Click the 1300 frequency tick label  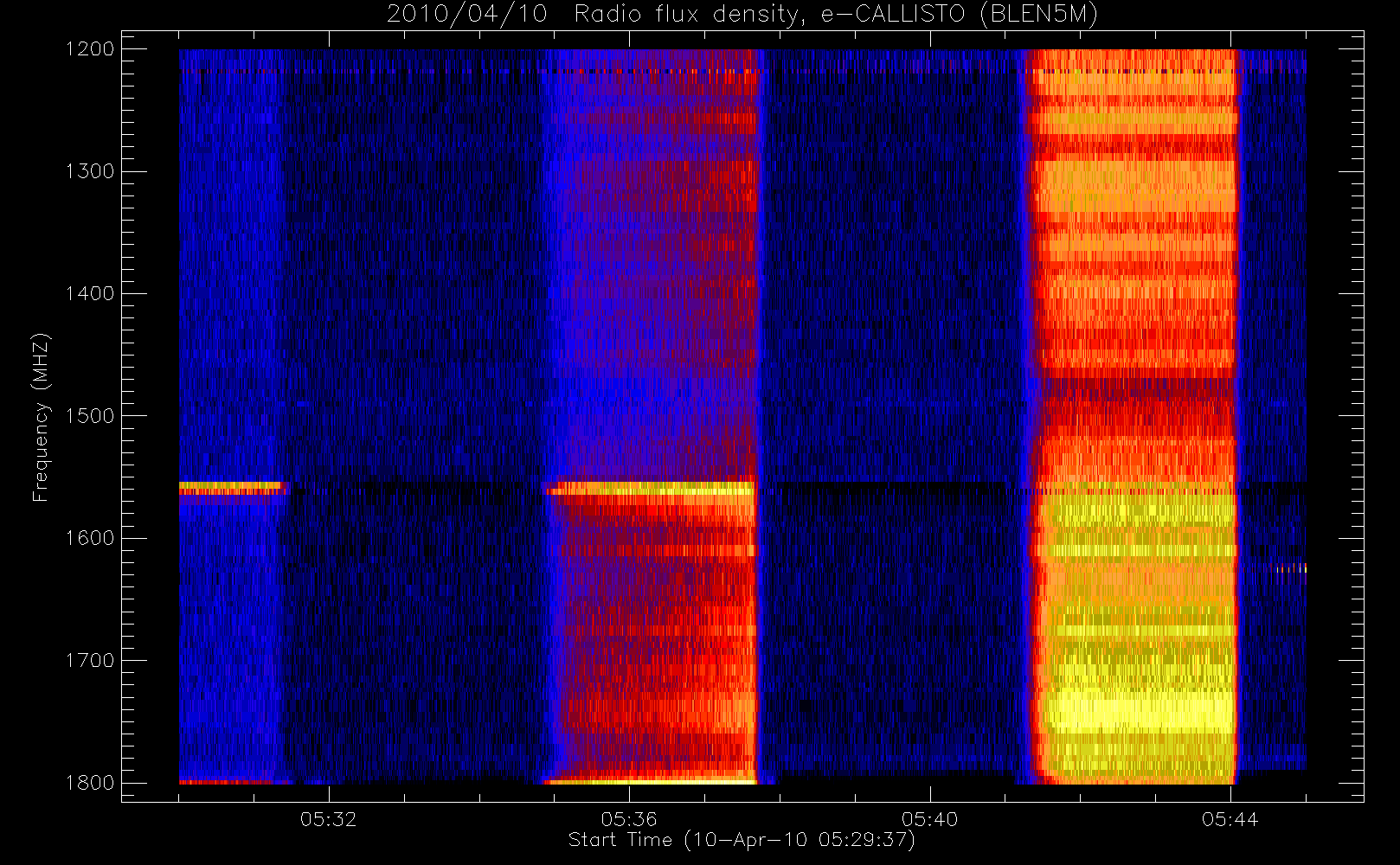click(91, 171)
